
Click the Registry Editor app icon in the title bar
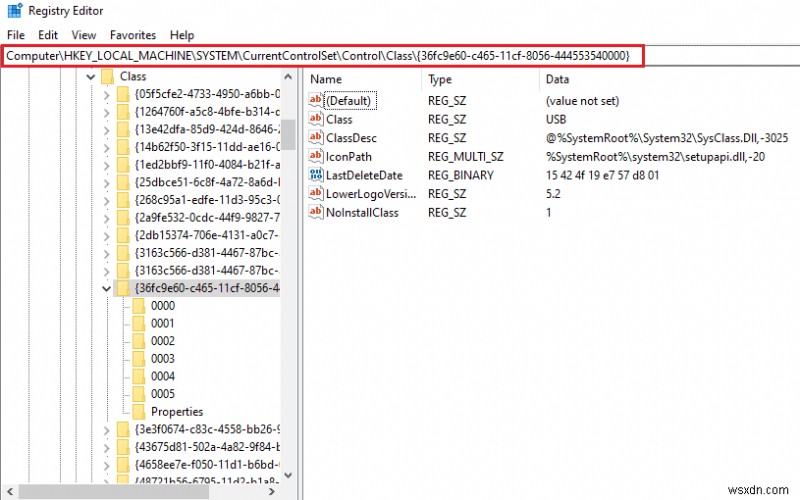(15, 10)
